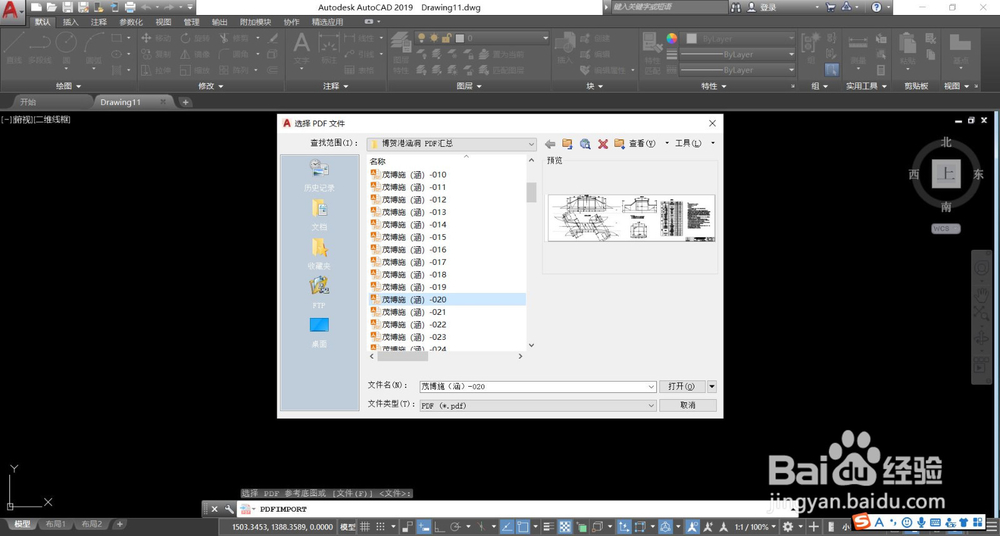Click the layer color square in layer dropdown
This screenshot has width=1000, height=536.
tap(460, 38)
